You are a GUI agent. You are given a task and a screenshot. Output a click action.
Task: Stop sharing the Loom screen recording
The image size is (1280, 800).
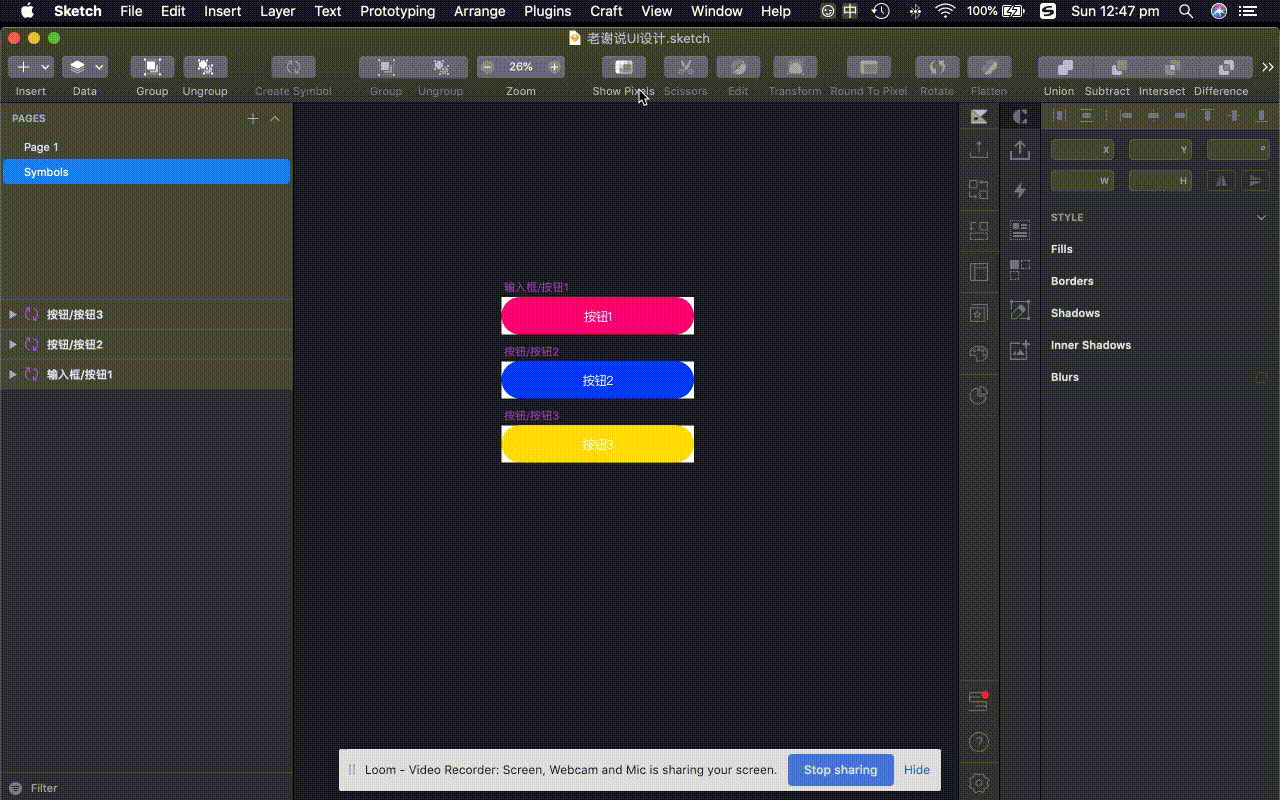tap(841, 770)
